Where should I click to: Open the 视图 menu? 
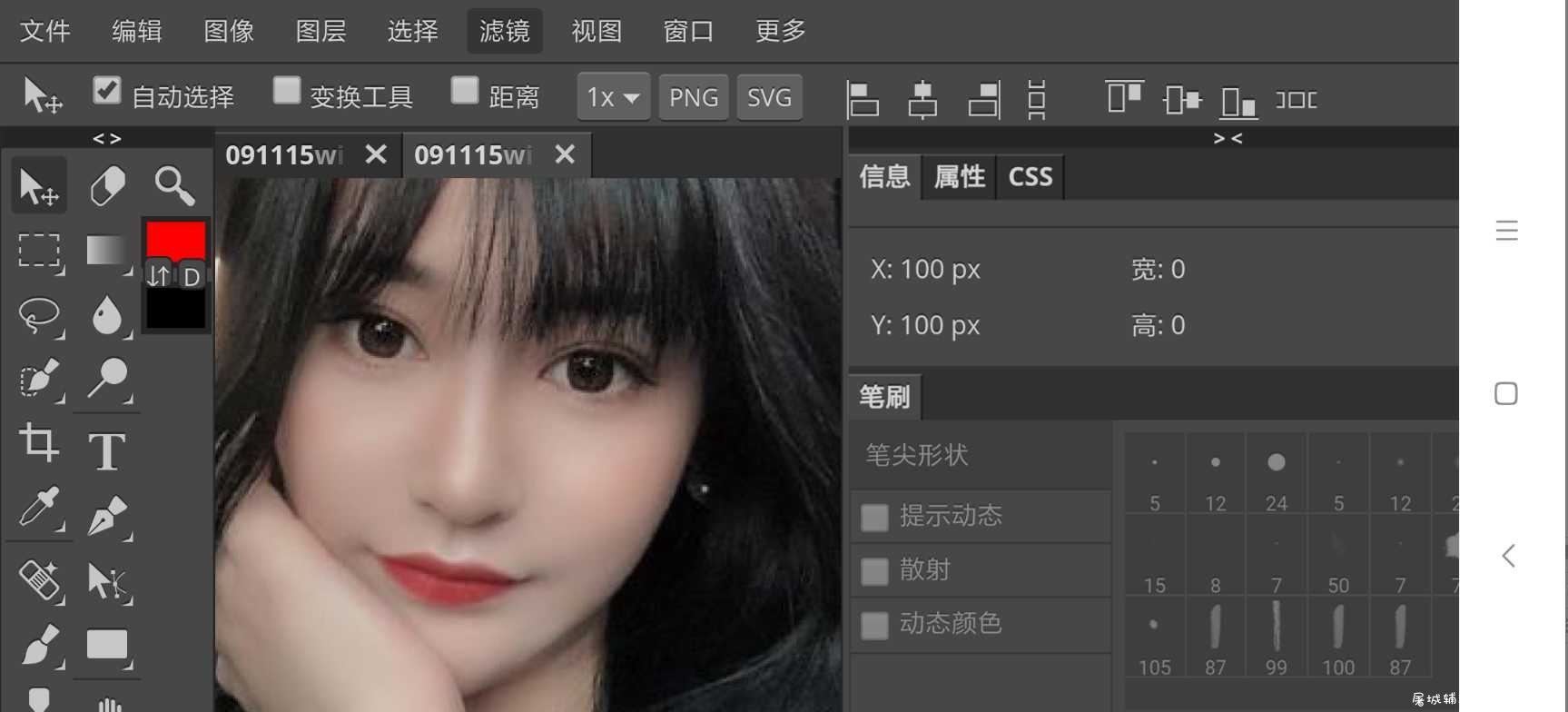tap(597, 31)
